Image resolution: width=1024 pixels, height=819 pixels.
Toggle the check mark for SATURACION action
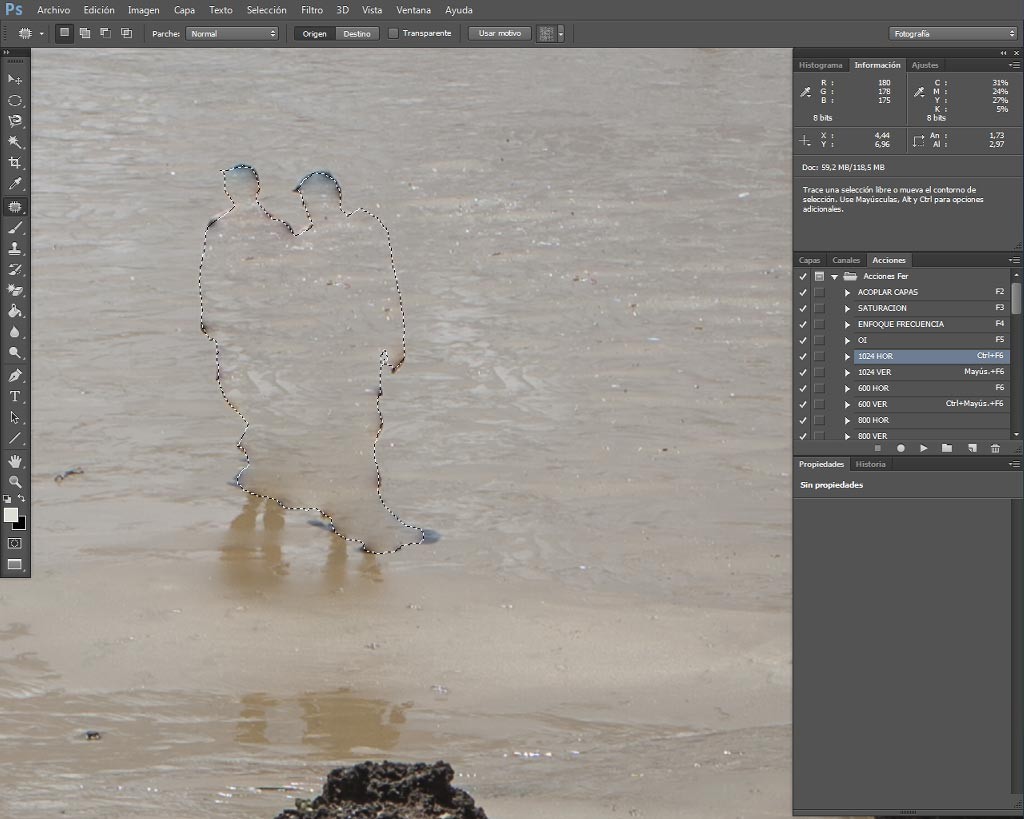[x=803, y=308]
